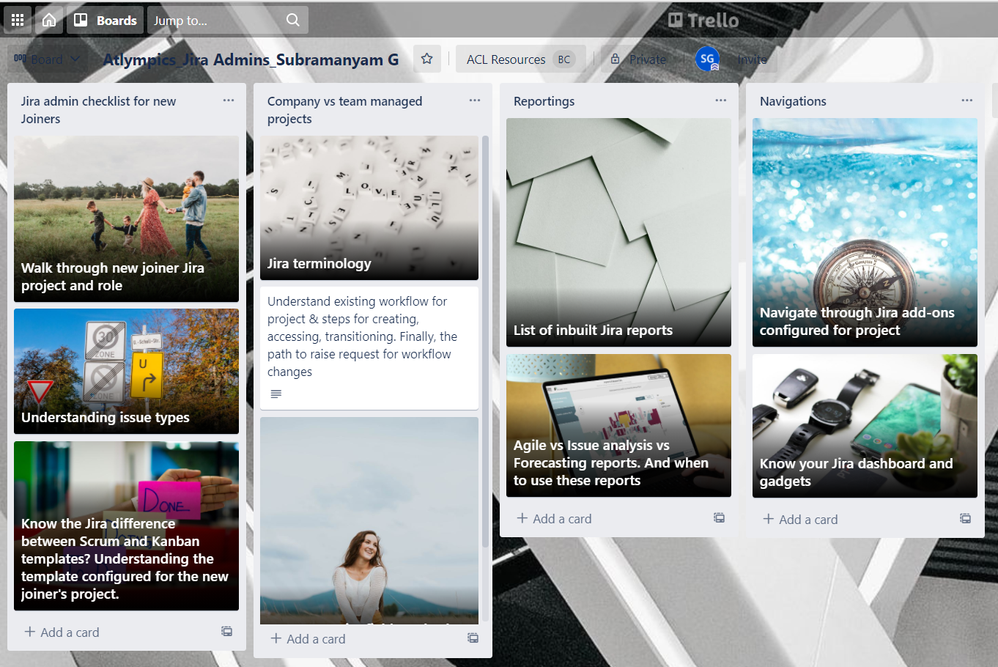Create from template in Jira admin checklist list
Viewport: 998px width, 667px height.
(227, 631)
